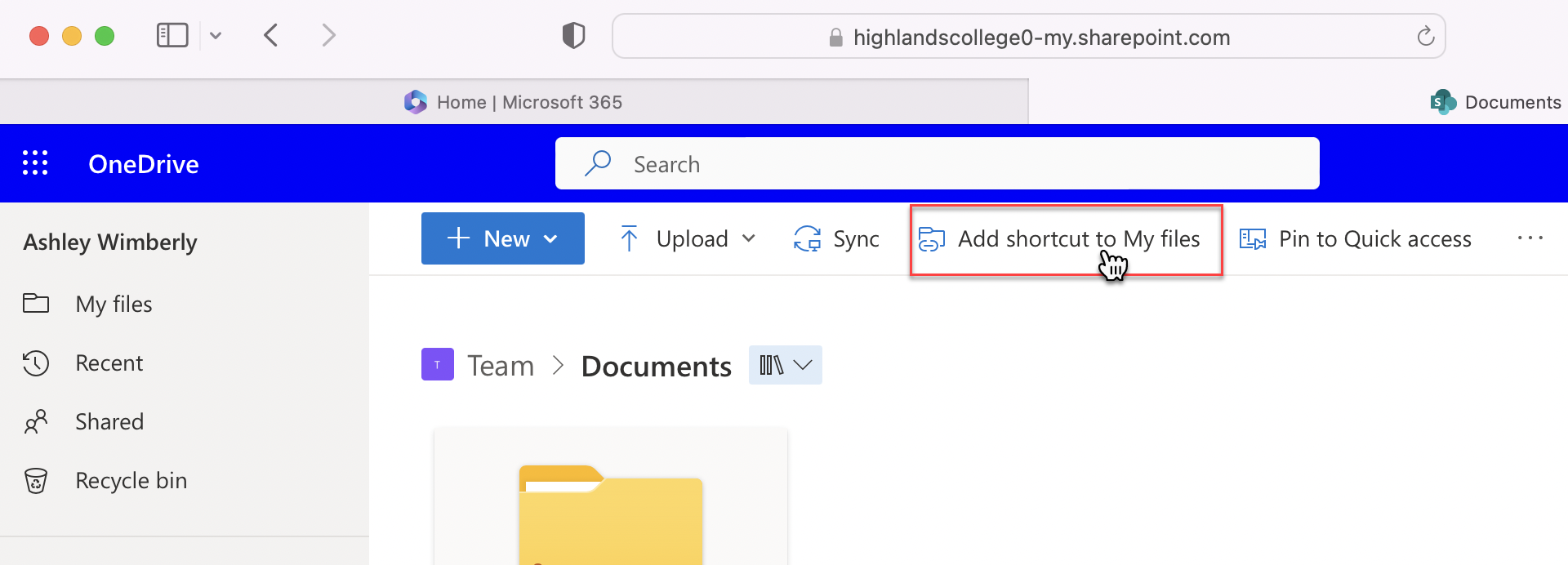
Task: Click the Documents breadcrumb title
Action: pos(657,367)
